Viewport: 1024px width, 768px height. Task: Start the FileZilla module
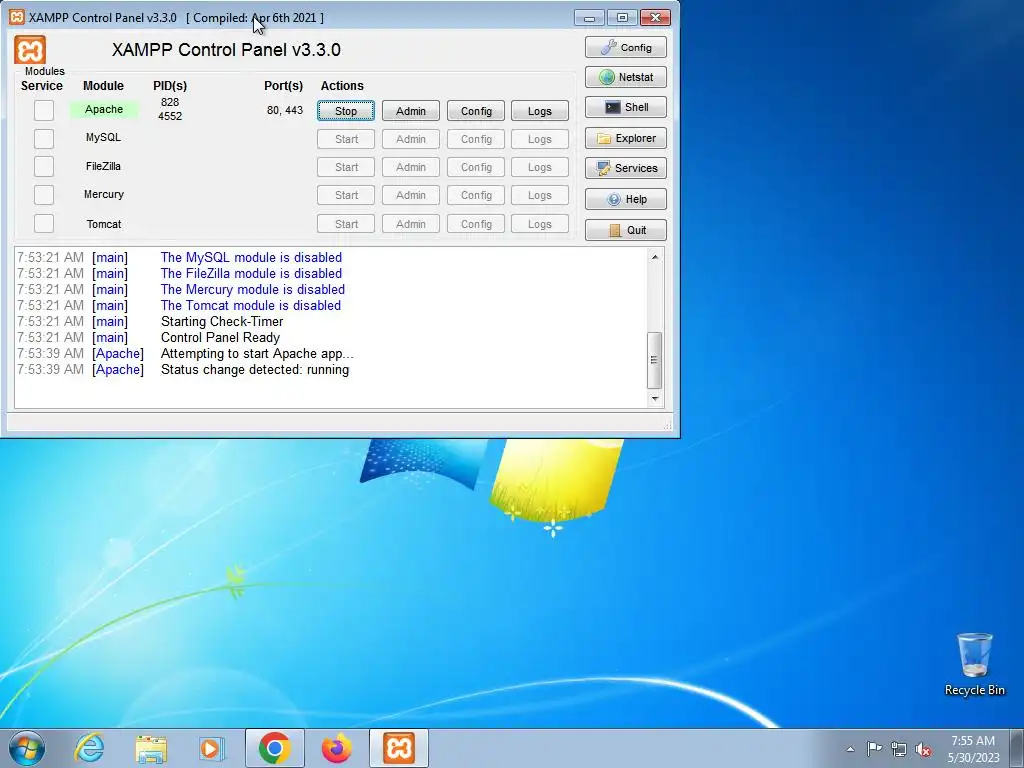pyautogui.click(x=346, y=167)
